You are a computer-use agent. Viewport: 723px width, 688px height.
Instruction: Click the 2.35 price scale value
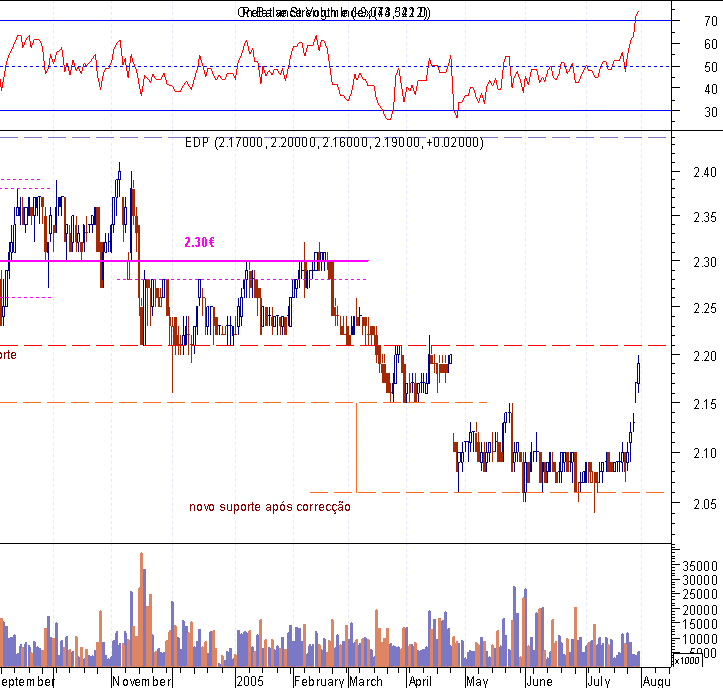[x=705, y=217]
